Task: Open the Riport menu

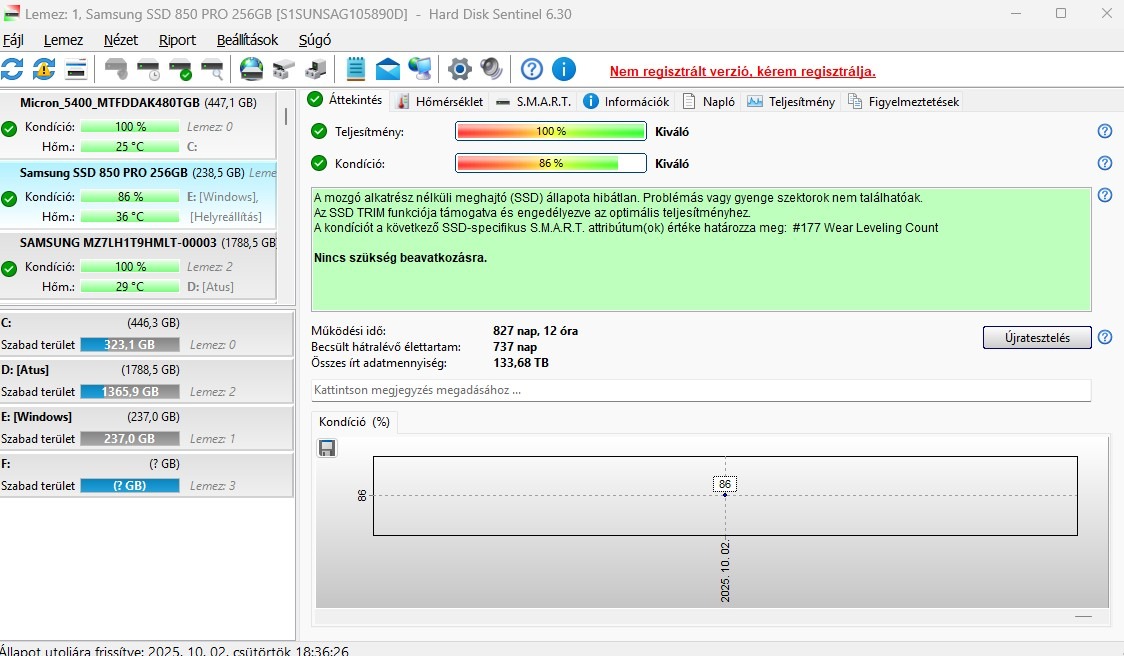Action: click(177, 40)
